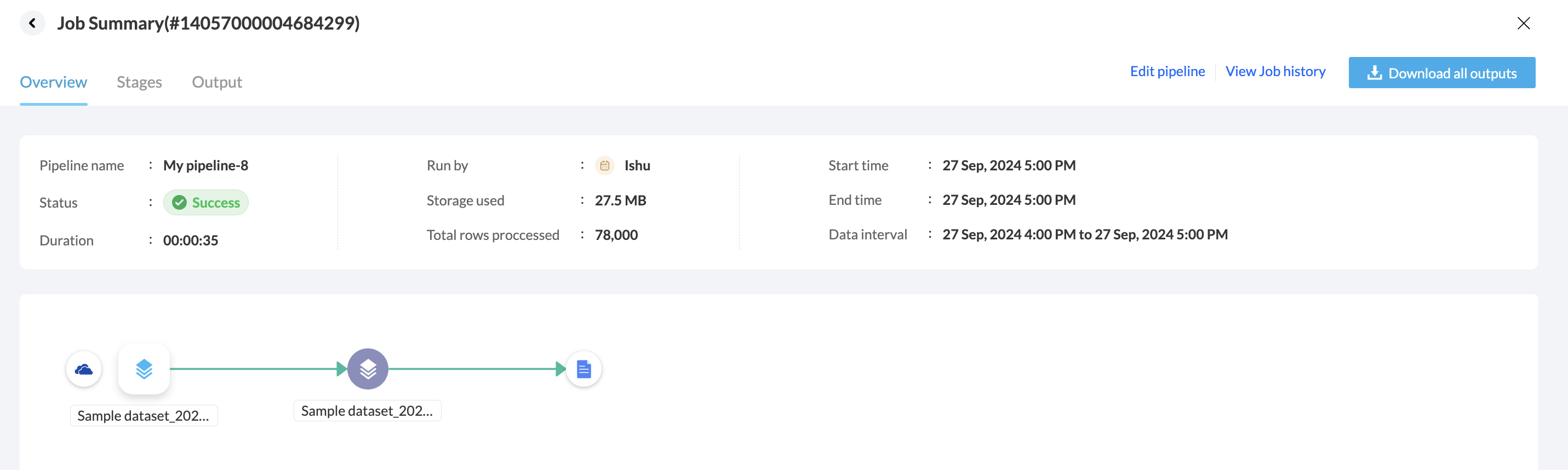Close the Job Summary panel
The width and height of the screenshot is (1568, 470).
[x=1523, y=23]
